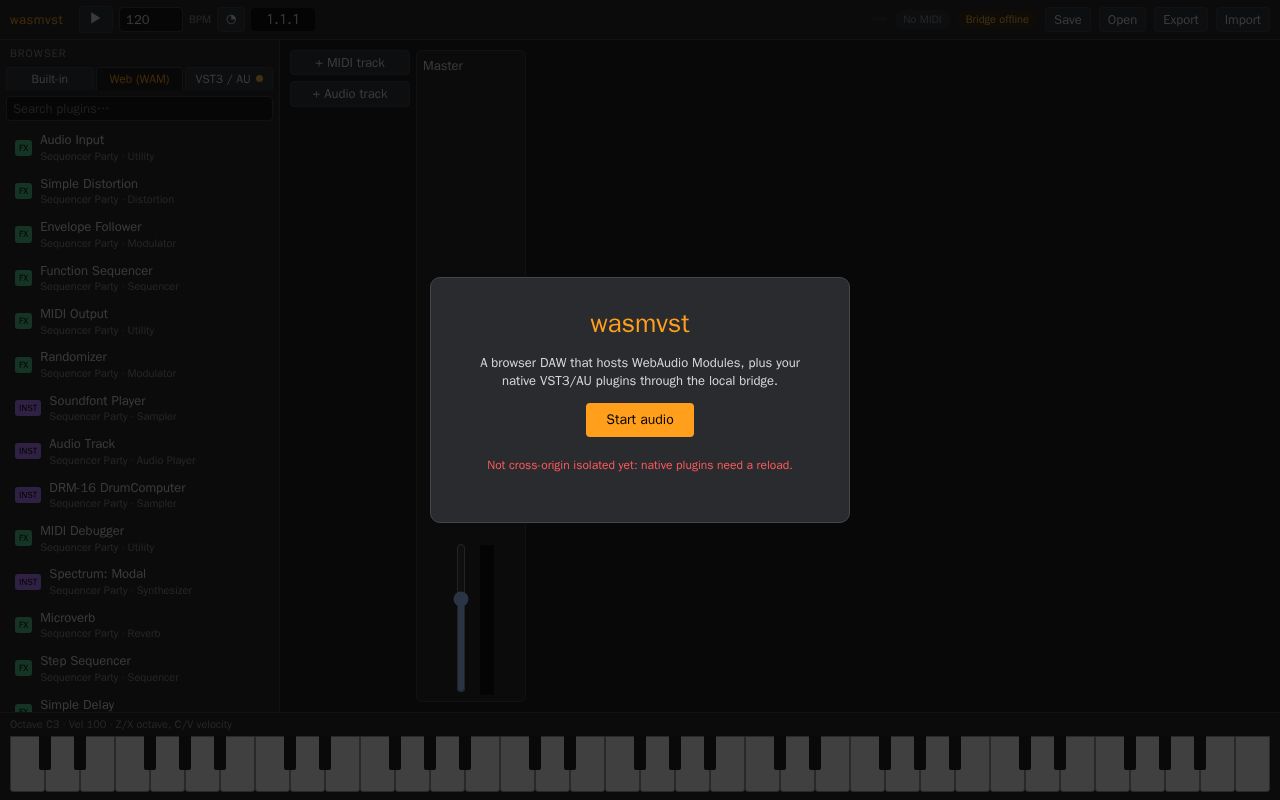This screenshot has width=1280, height=800.
Task: Click the transport Play button
Action: tap(96, 18)
